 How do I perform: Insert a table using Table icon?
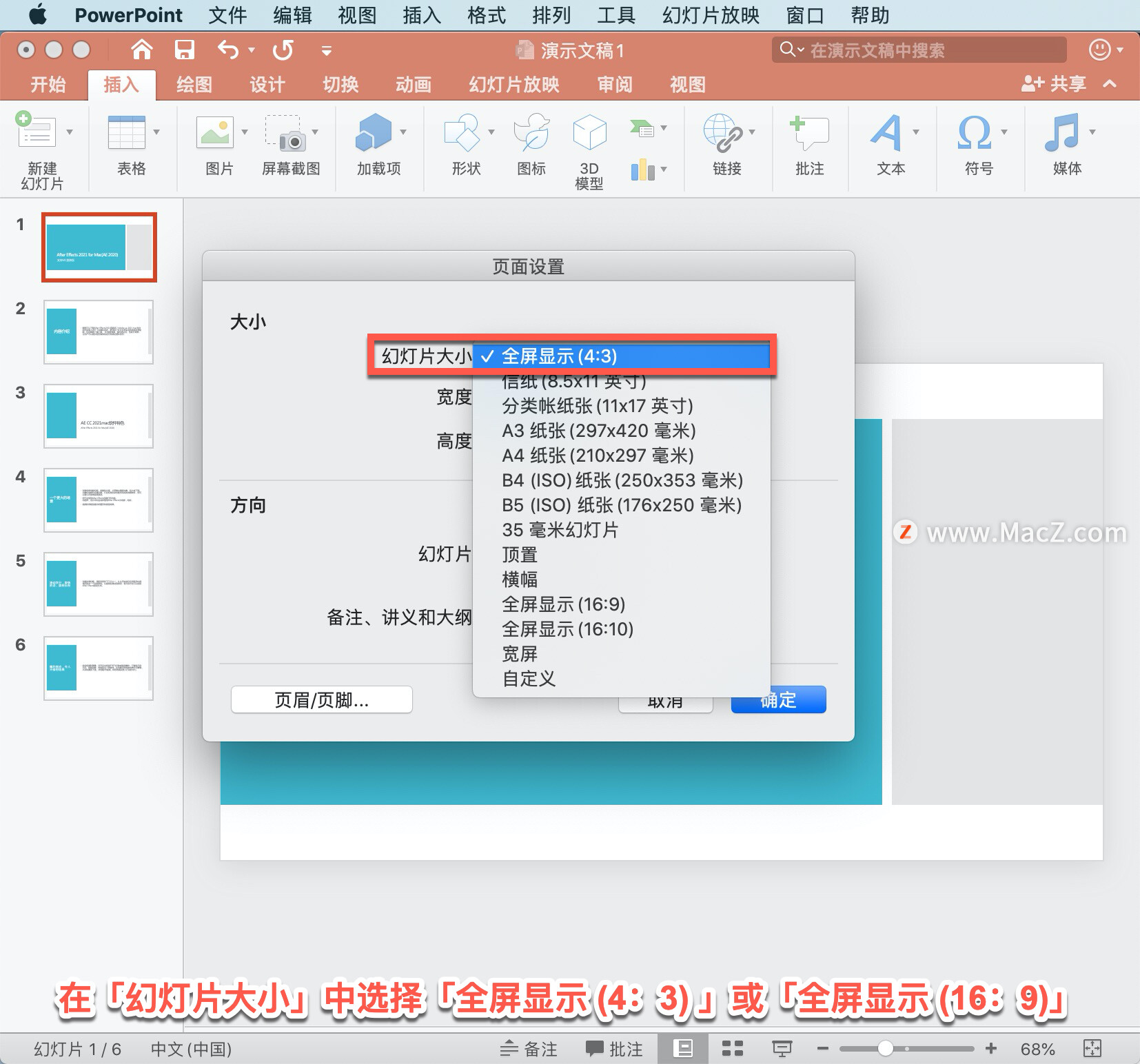[127, 132]
